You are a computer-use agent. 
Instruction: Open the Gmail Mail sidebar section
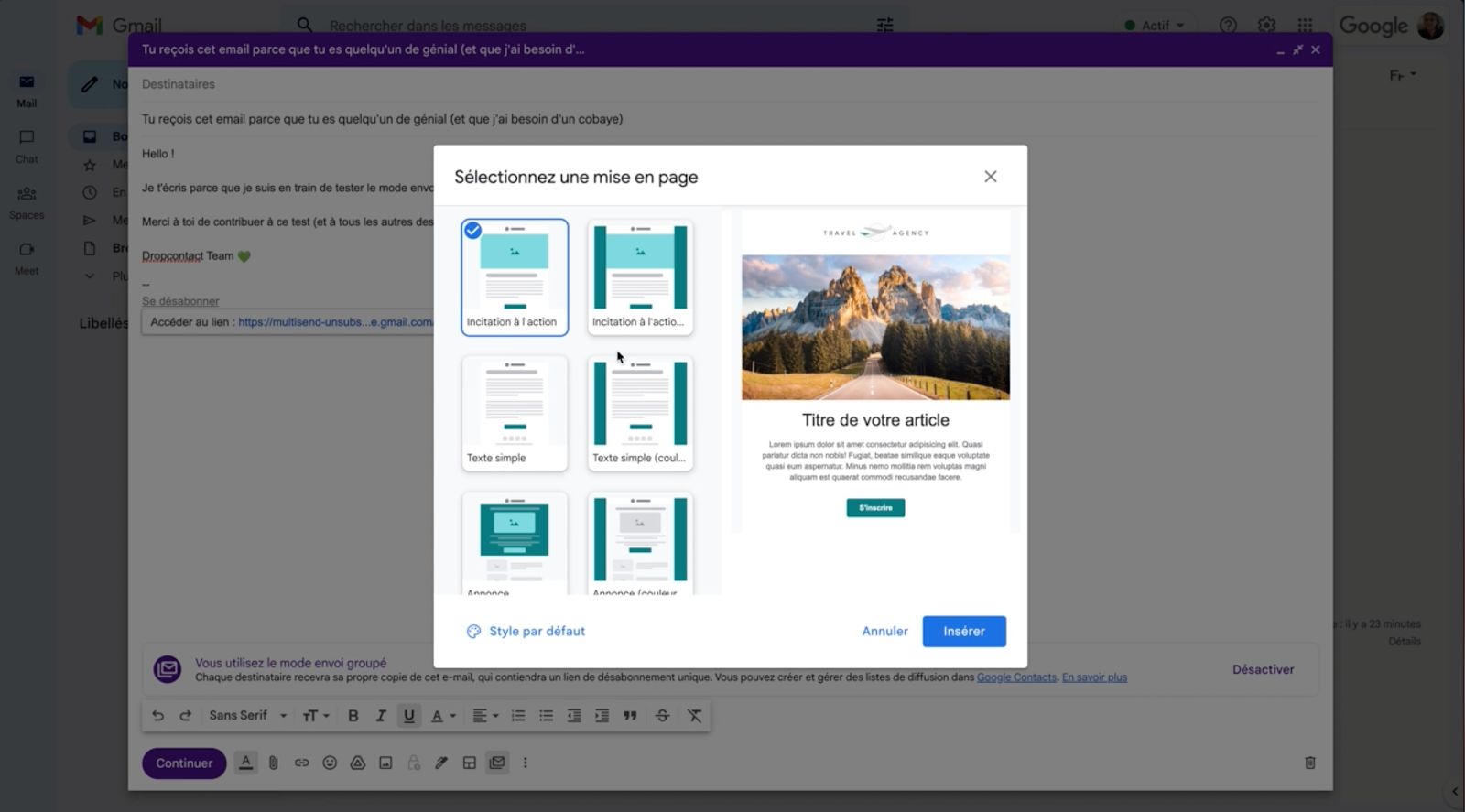pyautogui.click(x=27, y=92)
